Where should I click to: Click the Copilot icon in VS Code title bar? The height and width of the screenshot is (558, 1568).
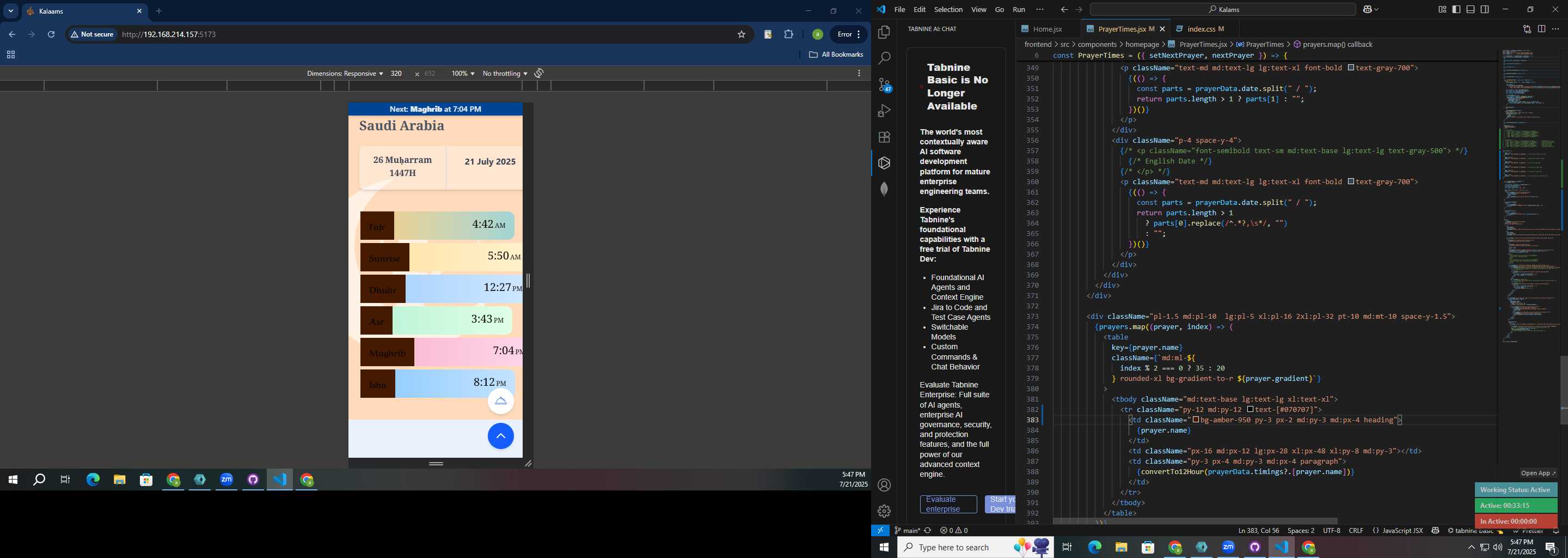click(x=1367, y=10)
